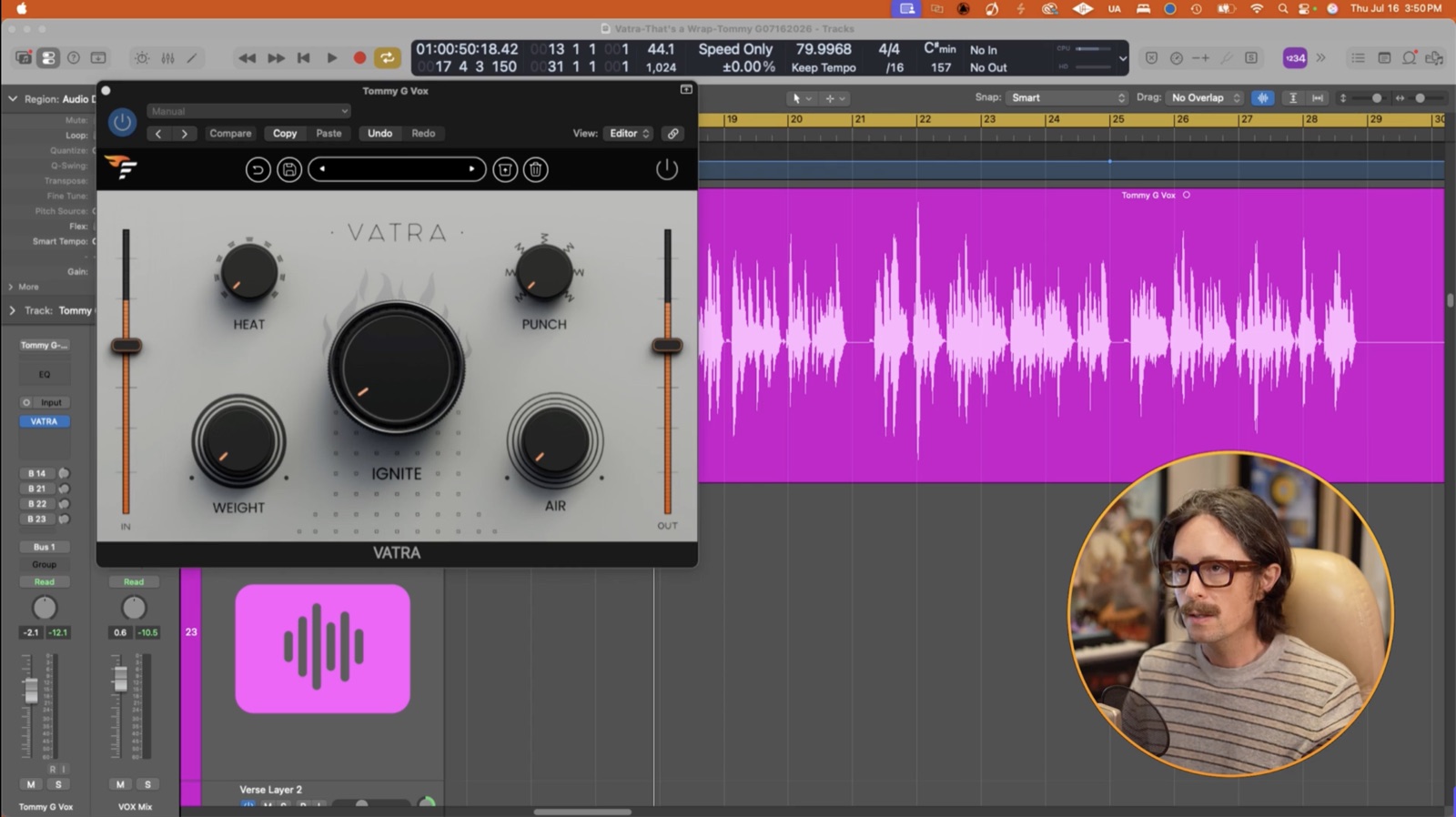1456x817 pixels.
Task: Collapse the Region Audio inspector section
Action: (x=13, y=98)
